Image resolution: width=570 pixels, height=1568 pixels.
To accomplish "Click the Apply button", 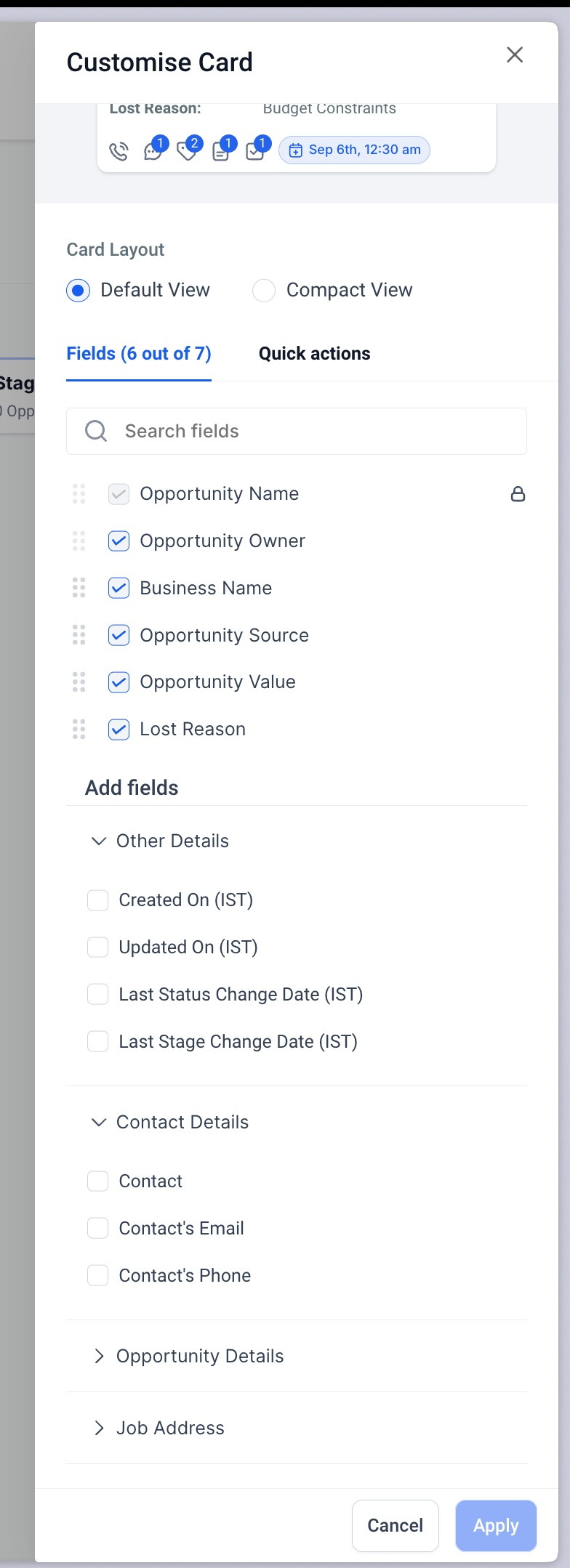I will [497, 1525].
